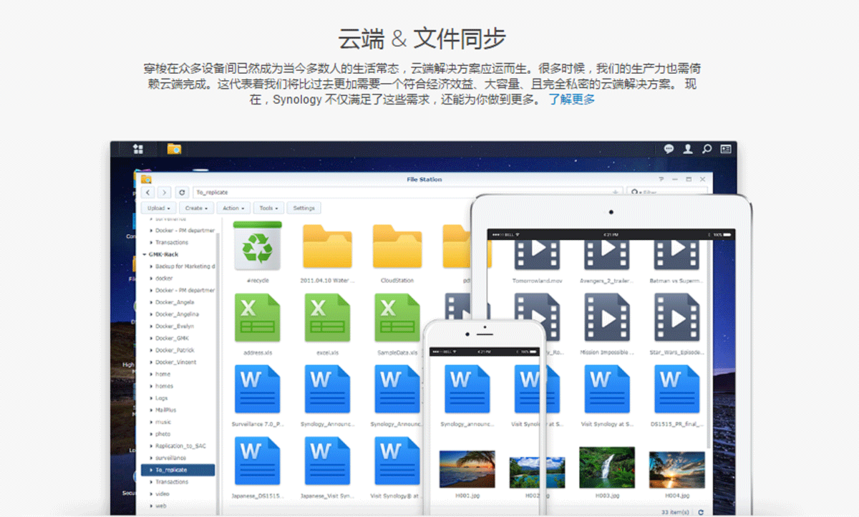Select the home folder in tree
This screenshot has height=517, width=859.
pyautogui.click(x=163, y=374)
